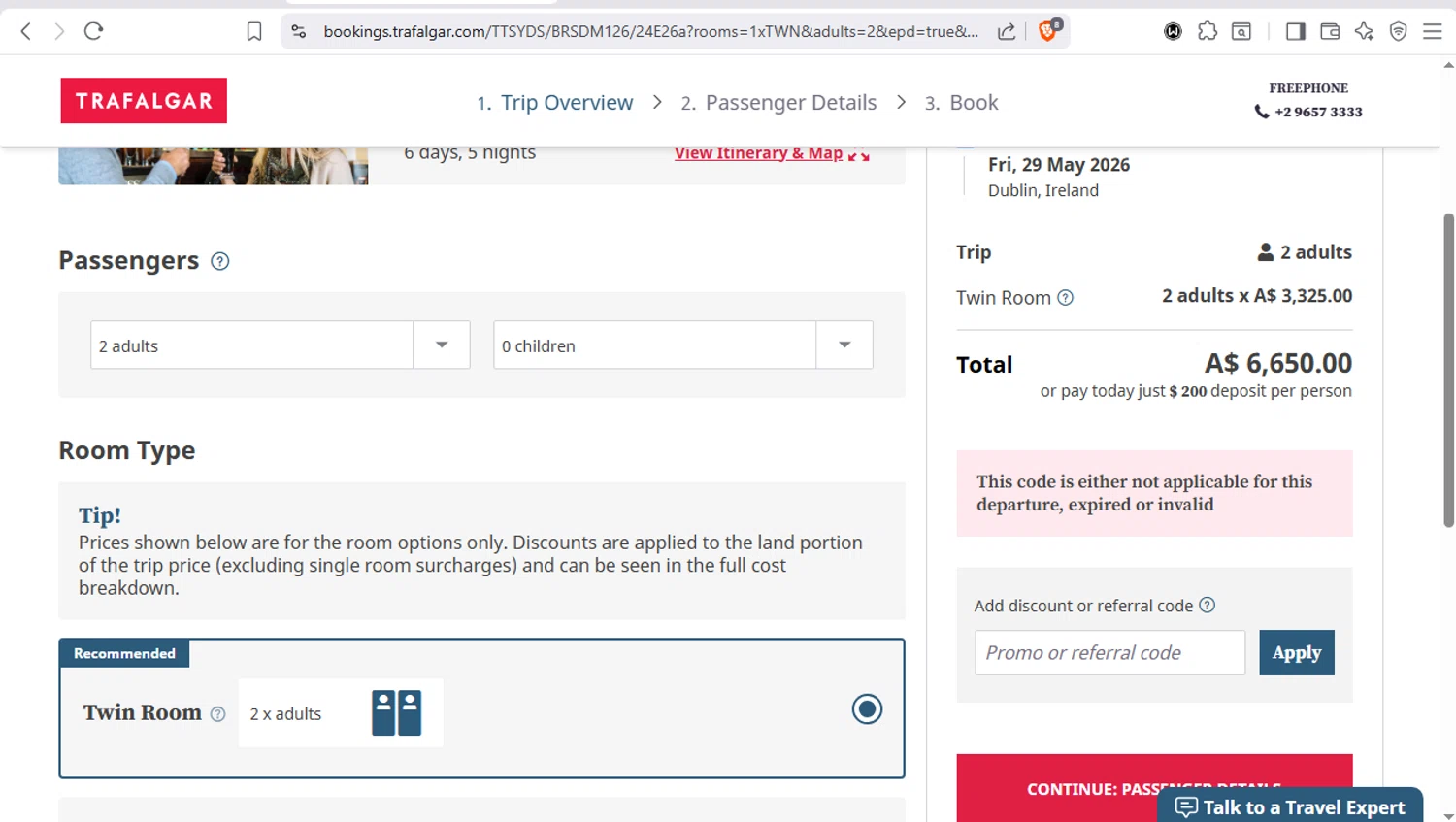Open the browser main menu

(x=1432, y=31)
